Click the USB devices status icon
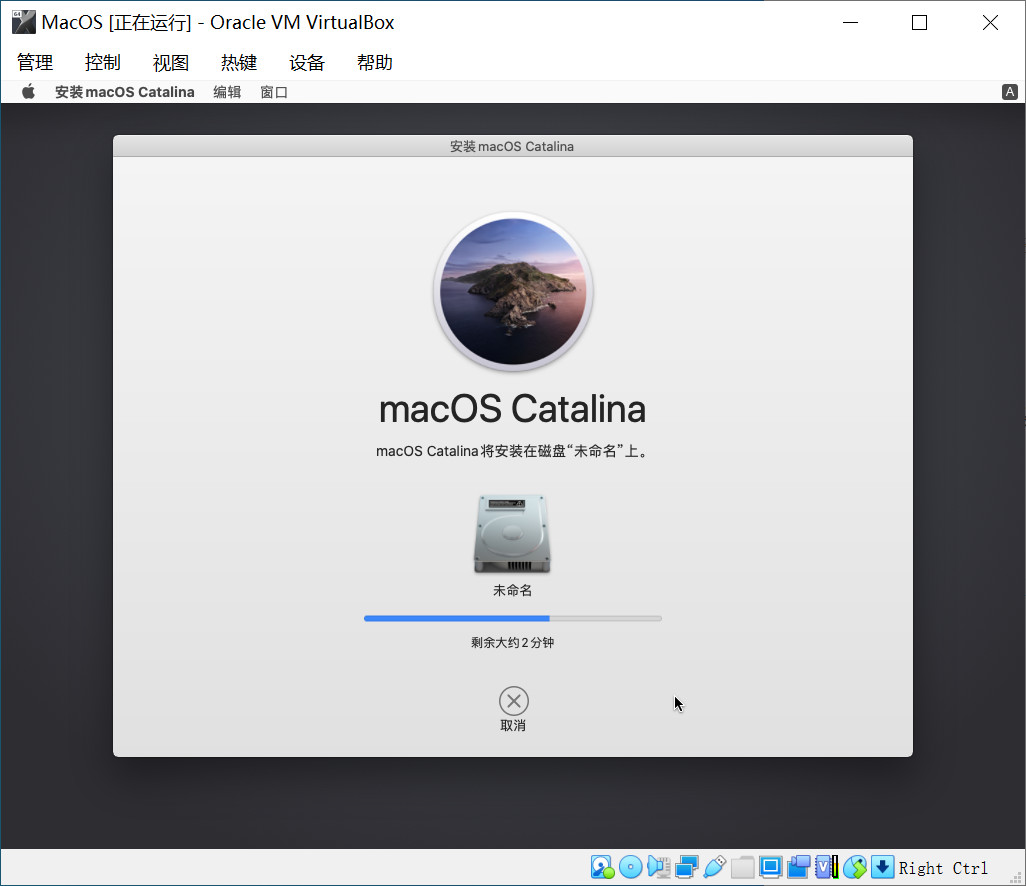 [715, 867]
